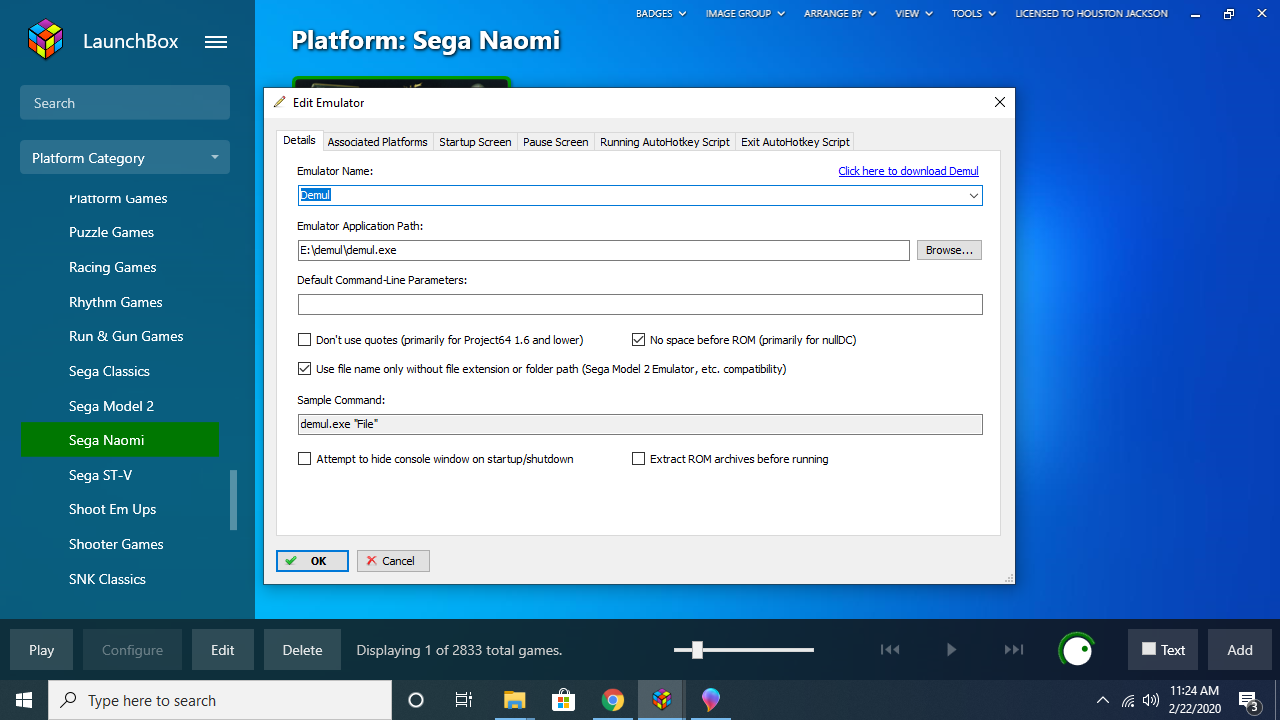Open the LaunchBox hamburger menu

coord(216,42)
